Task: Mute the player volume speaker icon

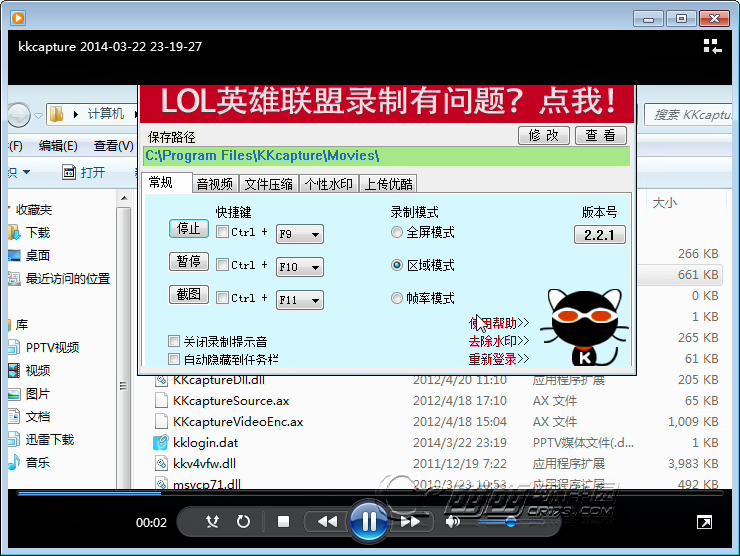Action: (453, 522)
